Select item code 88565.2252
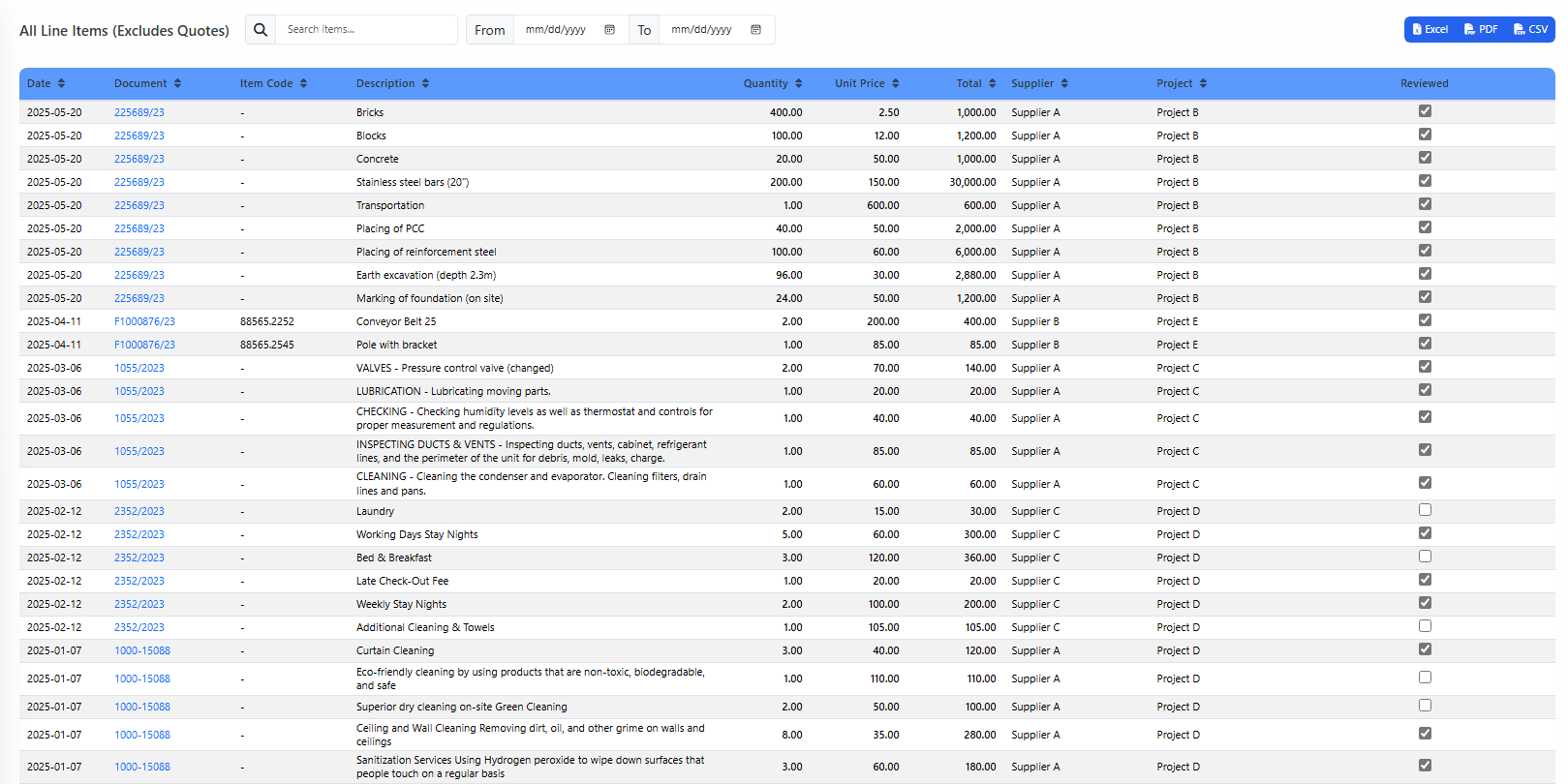The image size is (1568, 784). pos(267,321)
